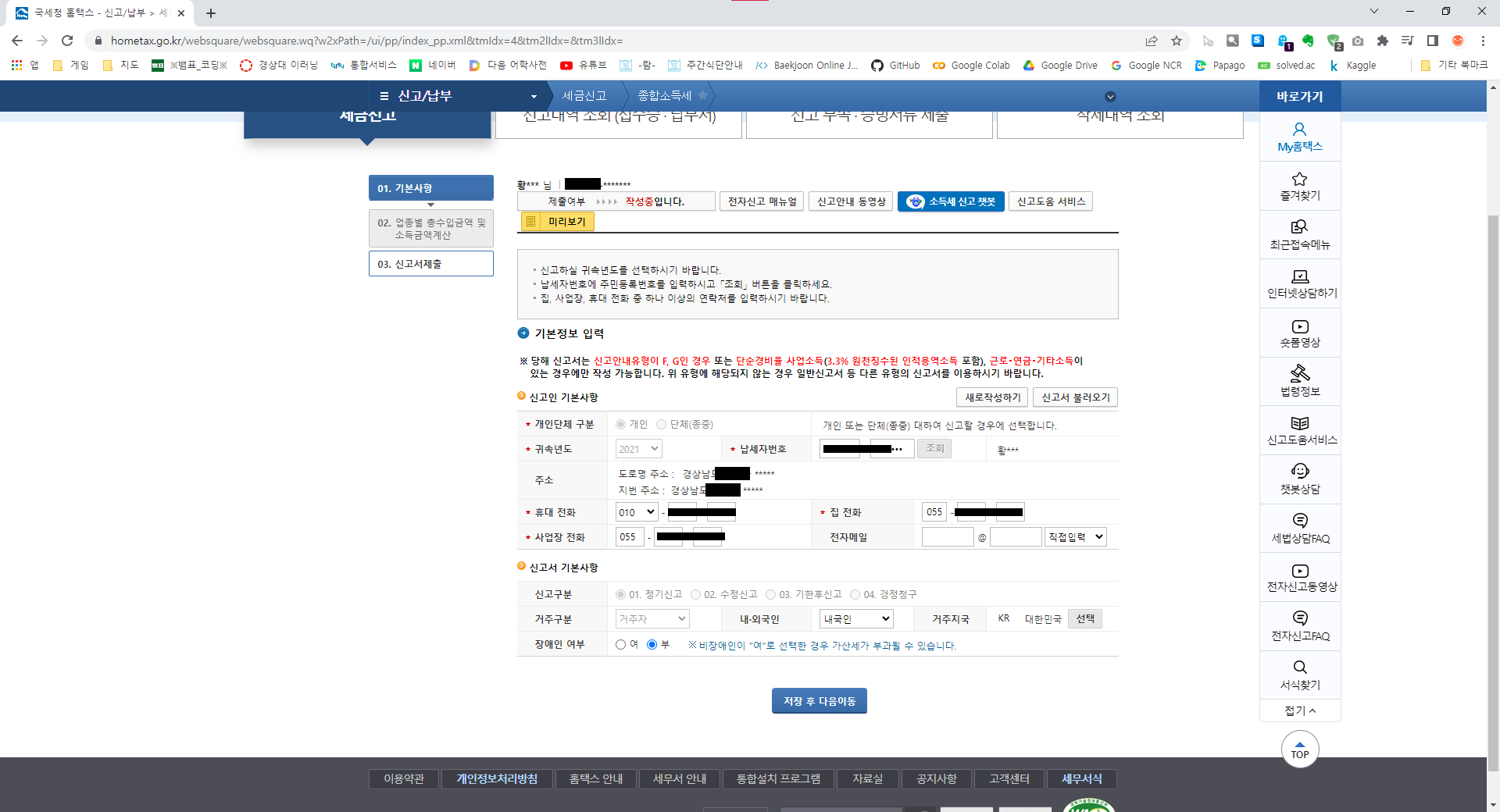This screenshot has width=1500, height=812.
Task: Open 챗봇상담 in sidebar
Action: pyautogui.click(x=1300, y=480)
